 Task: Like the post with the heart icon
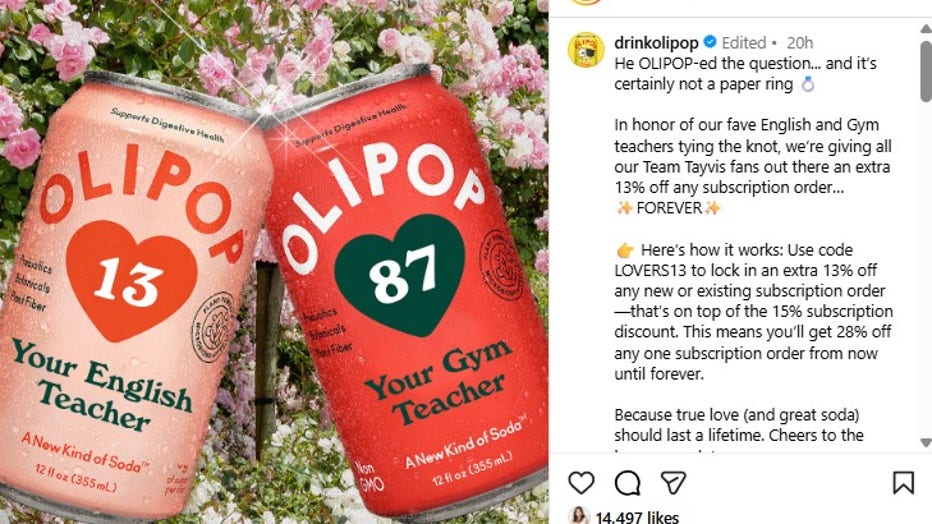tap(581, 482)
